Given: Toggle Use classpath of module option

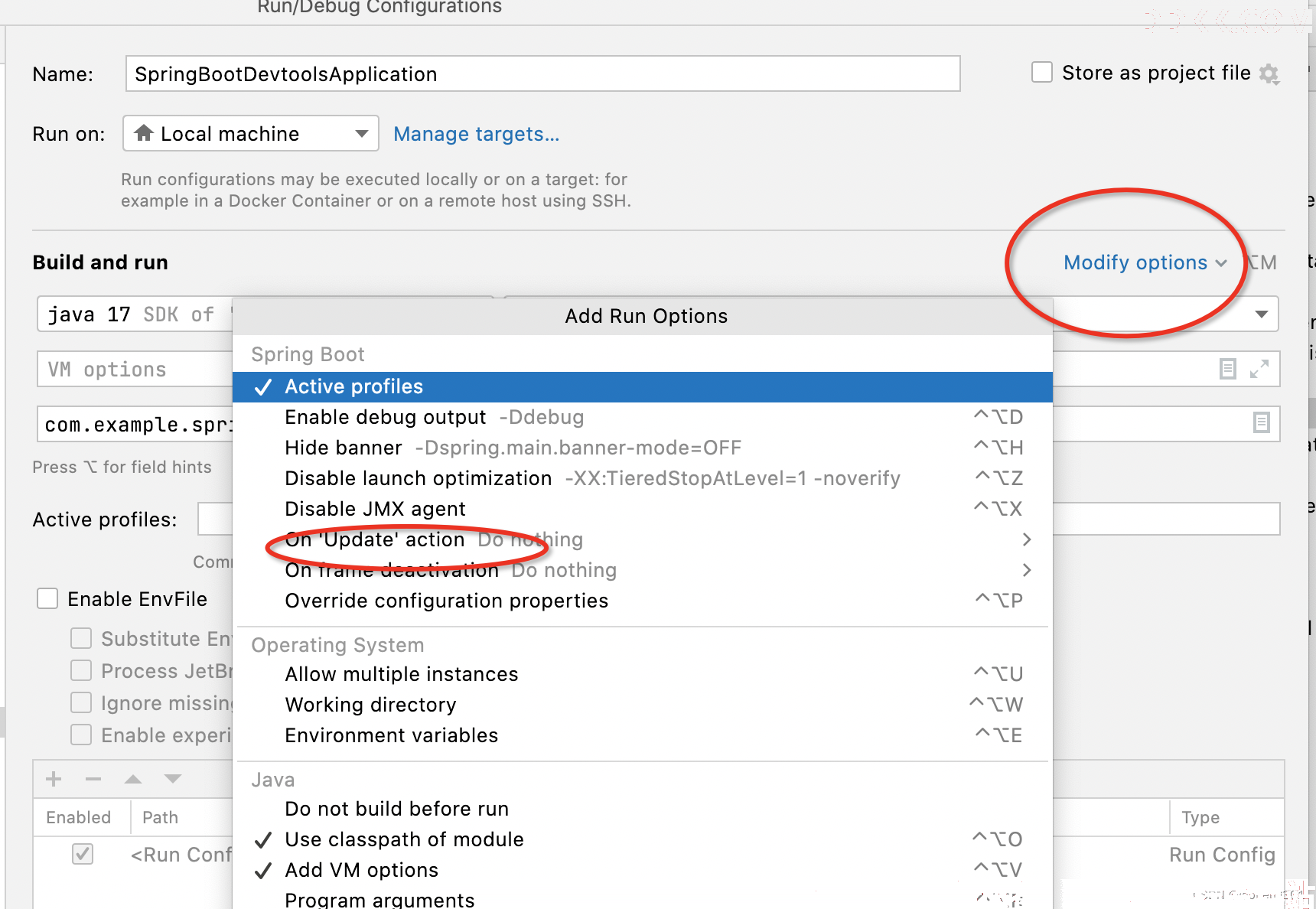Looking at the screenshot, I should point(643,839).
